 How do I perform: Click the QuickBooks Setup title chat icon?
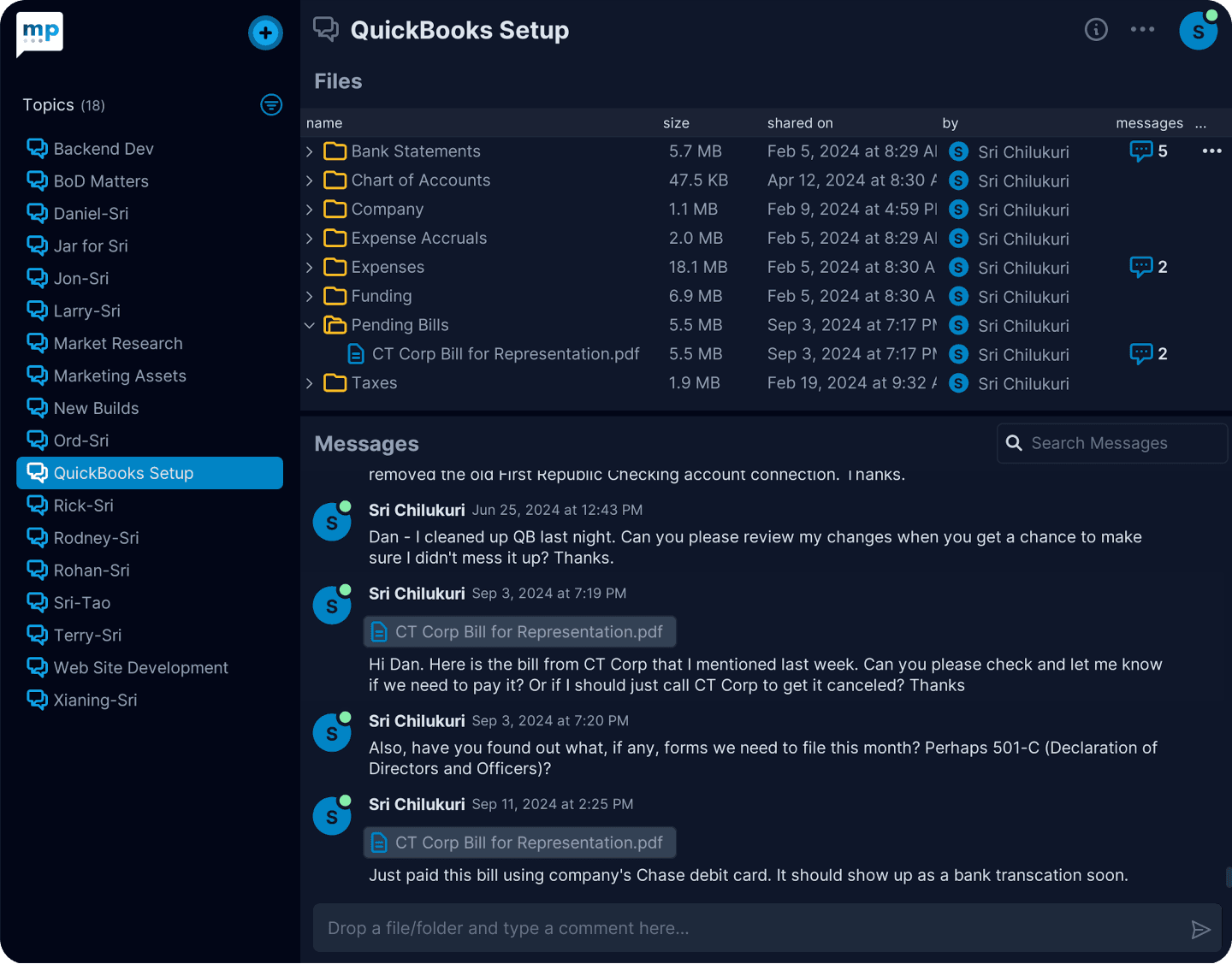click(x=326, y=29)
